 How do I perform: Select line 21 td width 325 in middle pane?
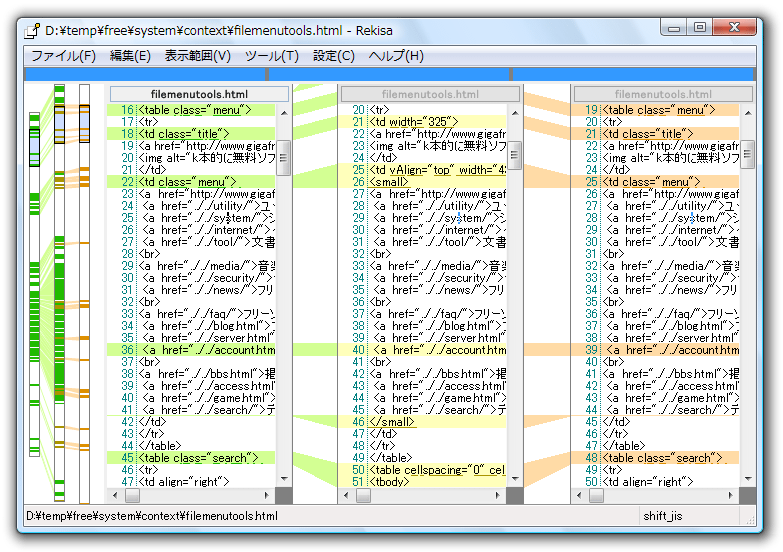click(x=422, y=122)
